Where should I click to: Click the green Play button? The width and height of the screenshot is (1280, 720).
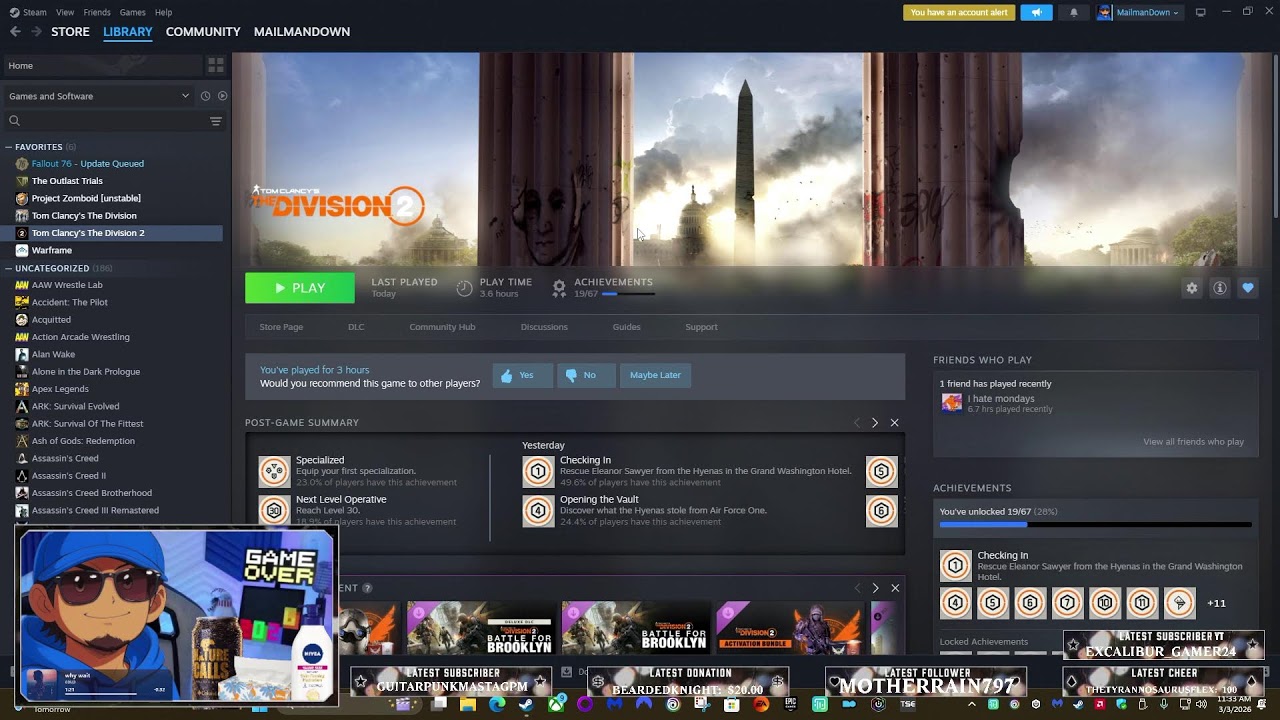click(300, 288)
